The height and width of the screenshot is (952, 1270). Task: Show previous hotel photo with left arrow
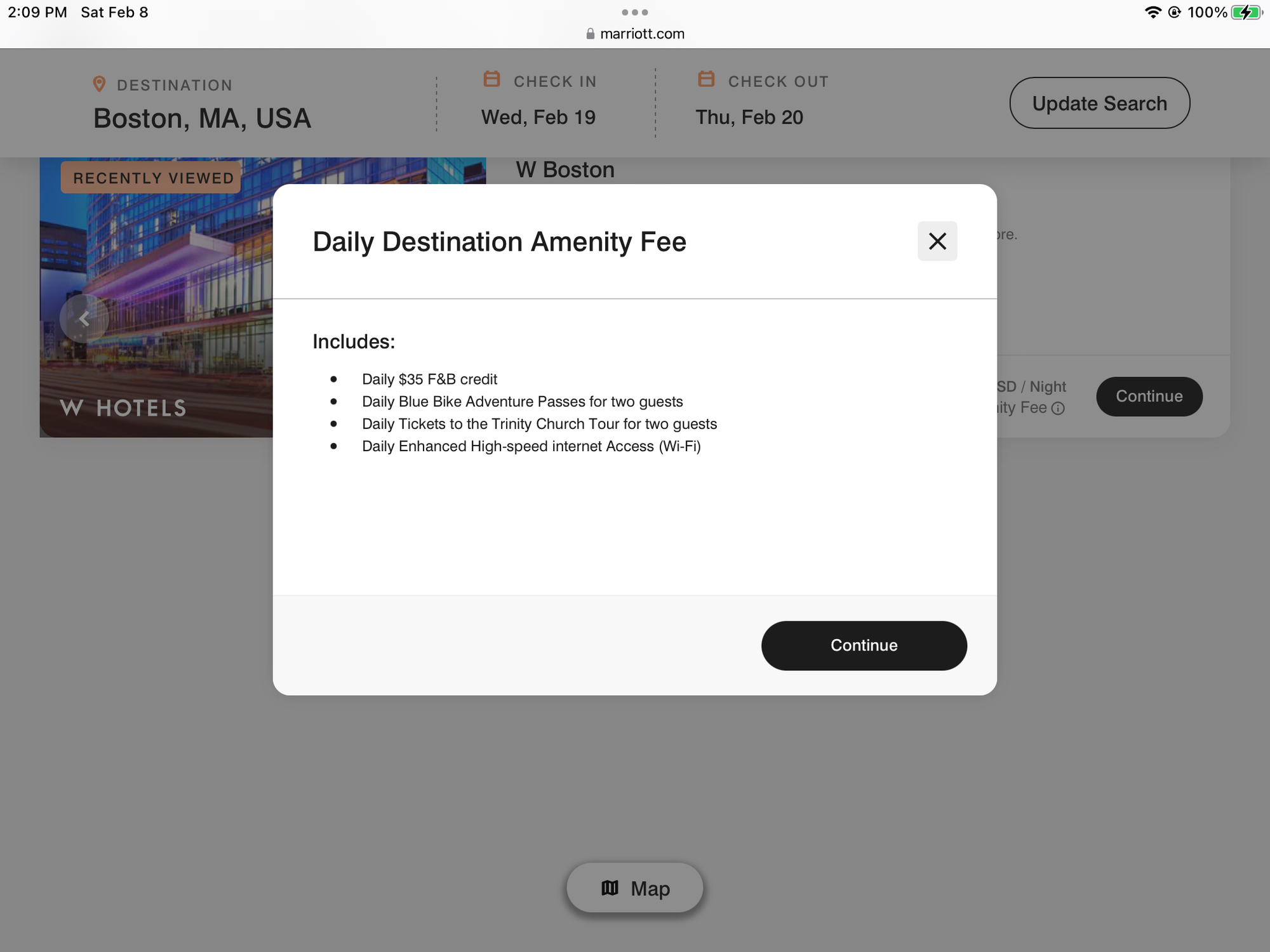(x=84, y=319)
